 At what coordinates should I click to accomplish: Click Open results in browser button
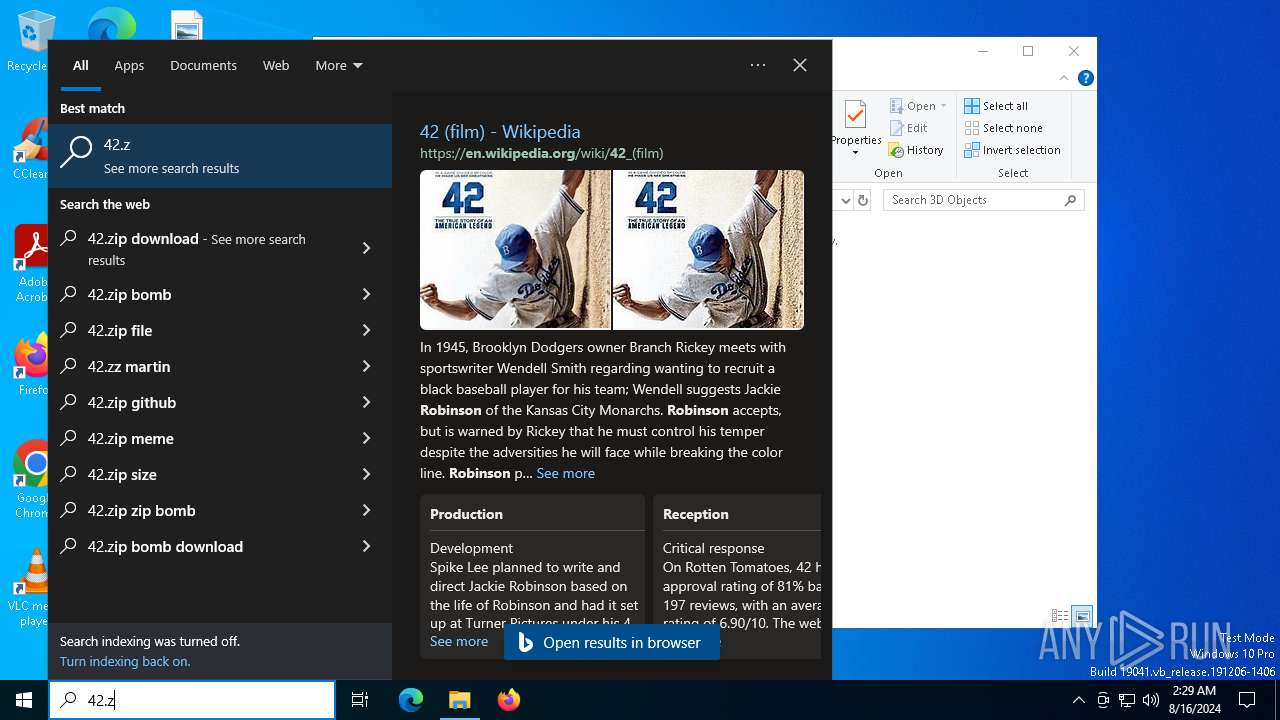pos(611,642)
